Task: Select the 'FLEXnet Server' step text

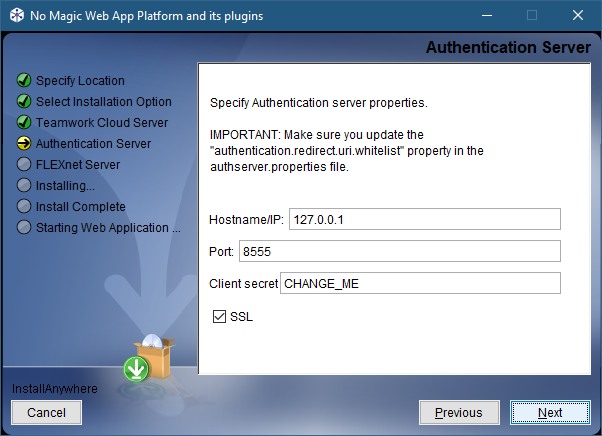Action: [x=78, y=165]
